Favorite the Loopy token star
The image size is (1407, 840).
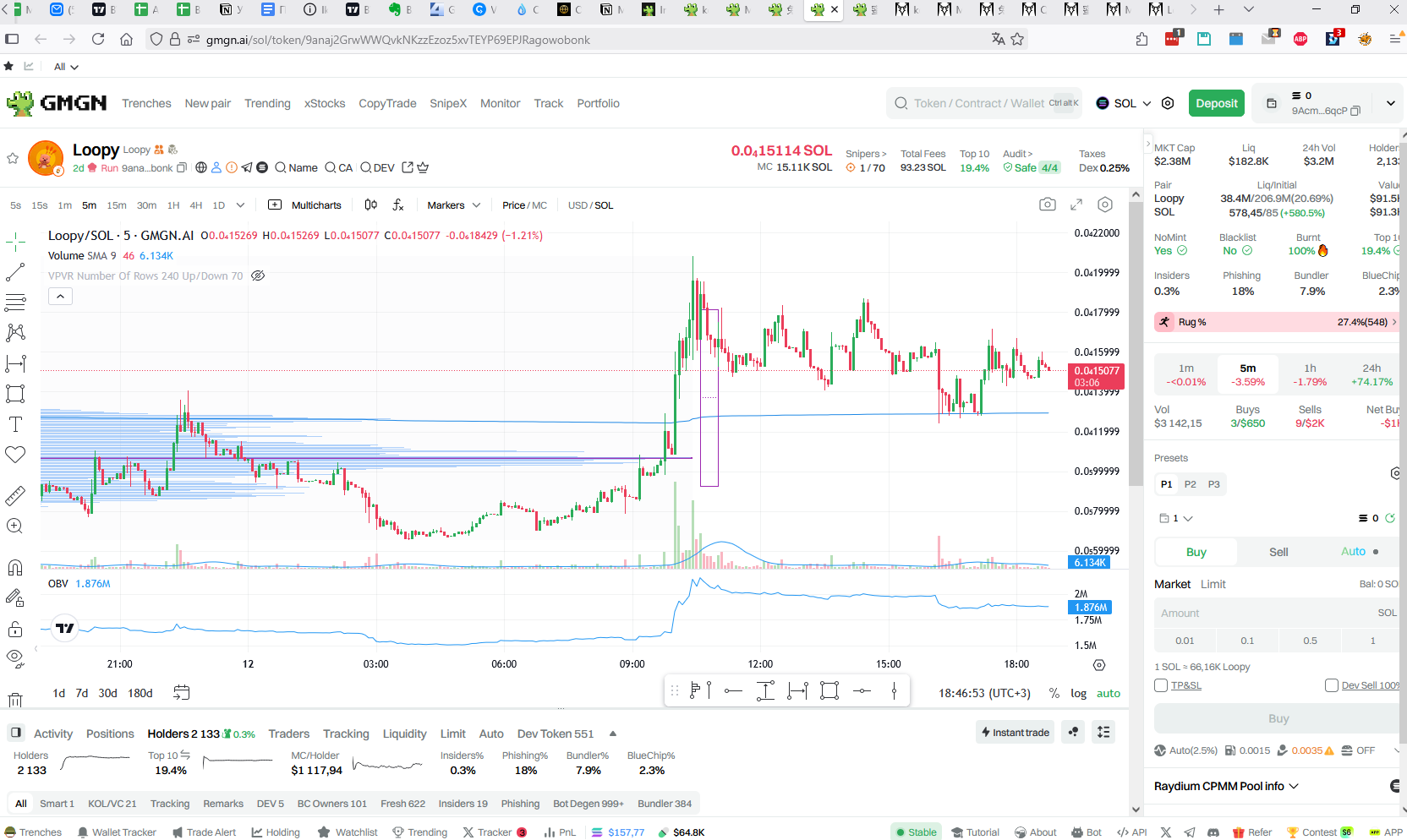13,158
